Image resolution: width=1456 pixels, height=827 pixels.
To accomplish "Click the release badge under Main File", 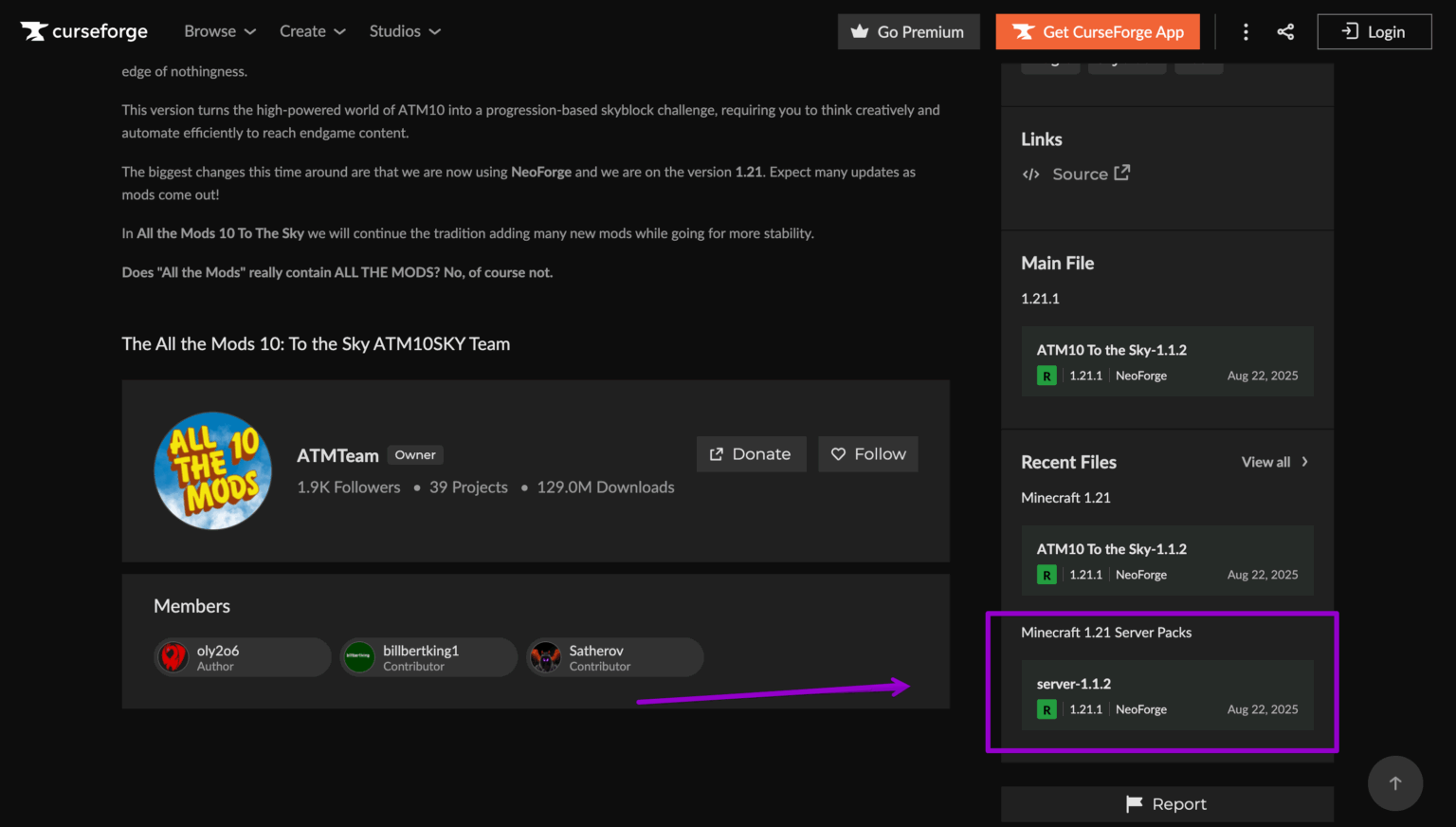I will click(x=1046, y=376).
